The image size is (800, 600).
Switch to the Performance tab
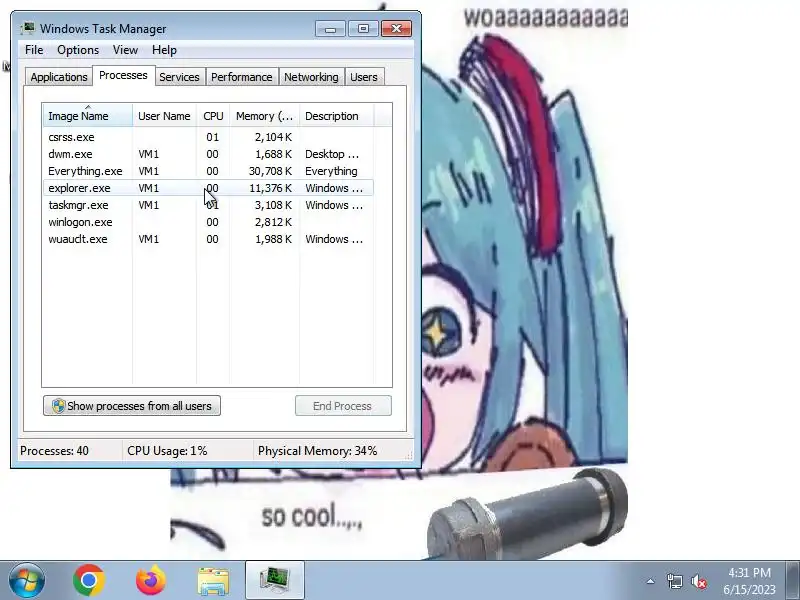pos(242,77)
